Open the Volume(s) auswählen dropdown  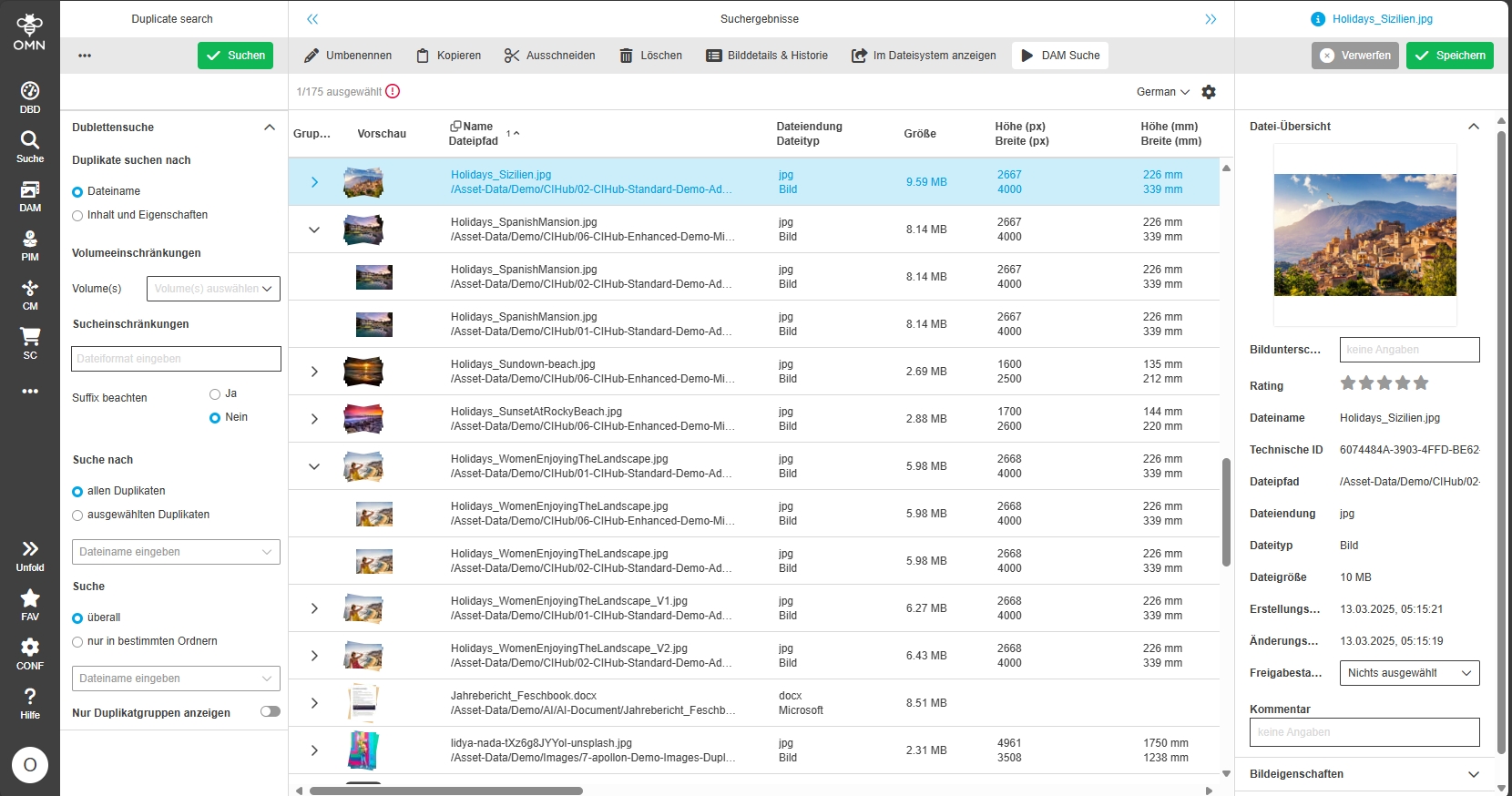[213, 289]
